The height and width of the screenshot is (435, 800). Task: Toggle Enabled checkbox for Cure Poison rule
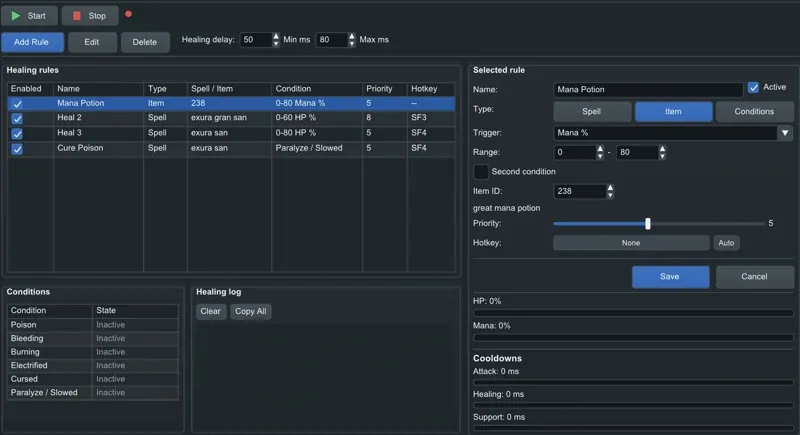click(17, 149)
